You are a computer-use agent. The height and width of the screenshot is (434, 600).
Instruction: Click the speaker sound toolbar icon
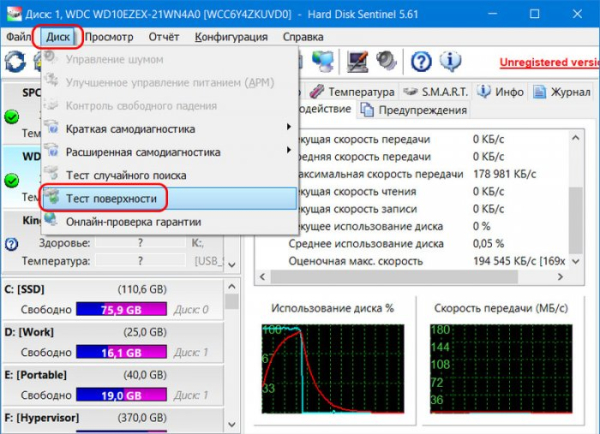click(x=386, y=62)
